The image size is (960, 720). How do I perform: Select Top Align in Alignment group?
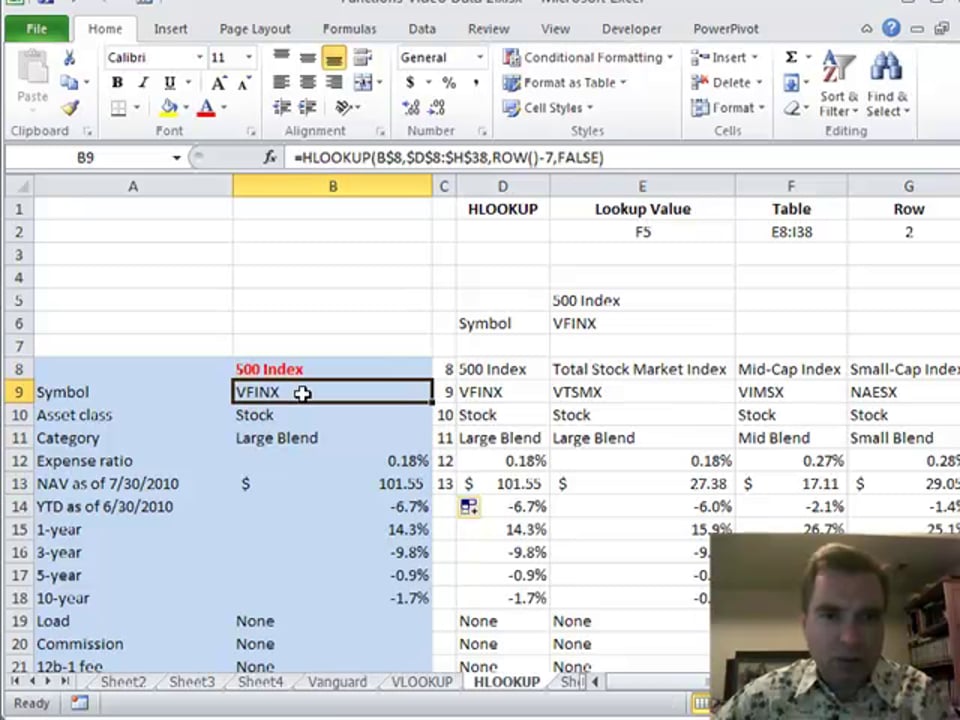(282, 57)
